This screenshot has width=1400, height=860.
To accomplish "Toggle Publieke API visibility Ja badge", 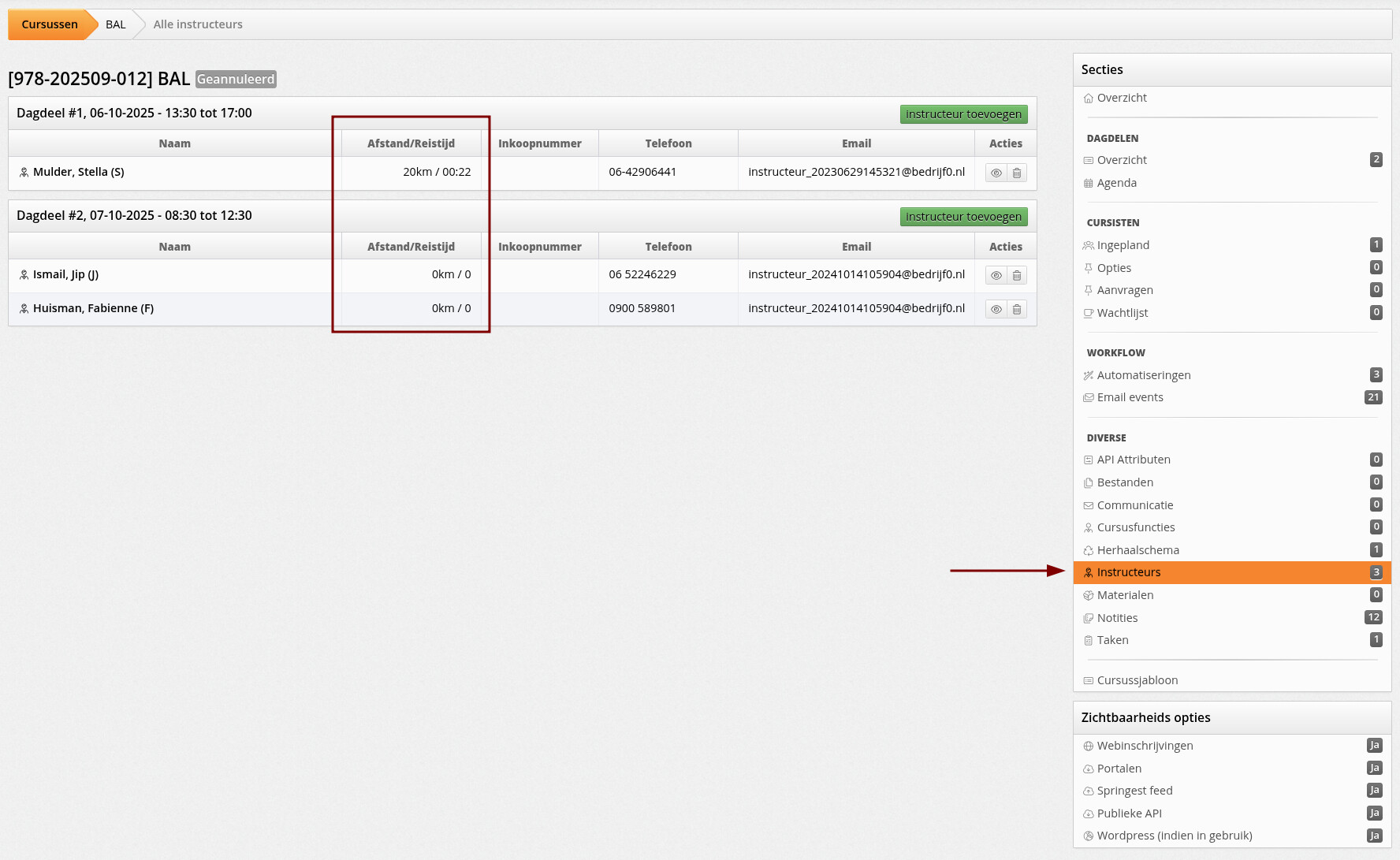I will tap(1374, 813).
